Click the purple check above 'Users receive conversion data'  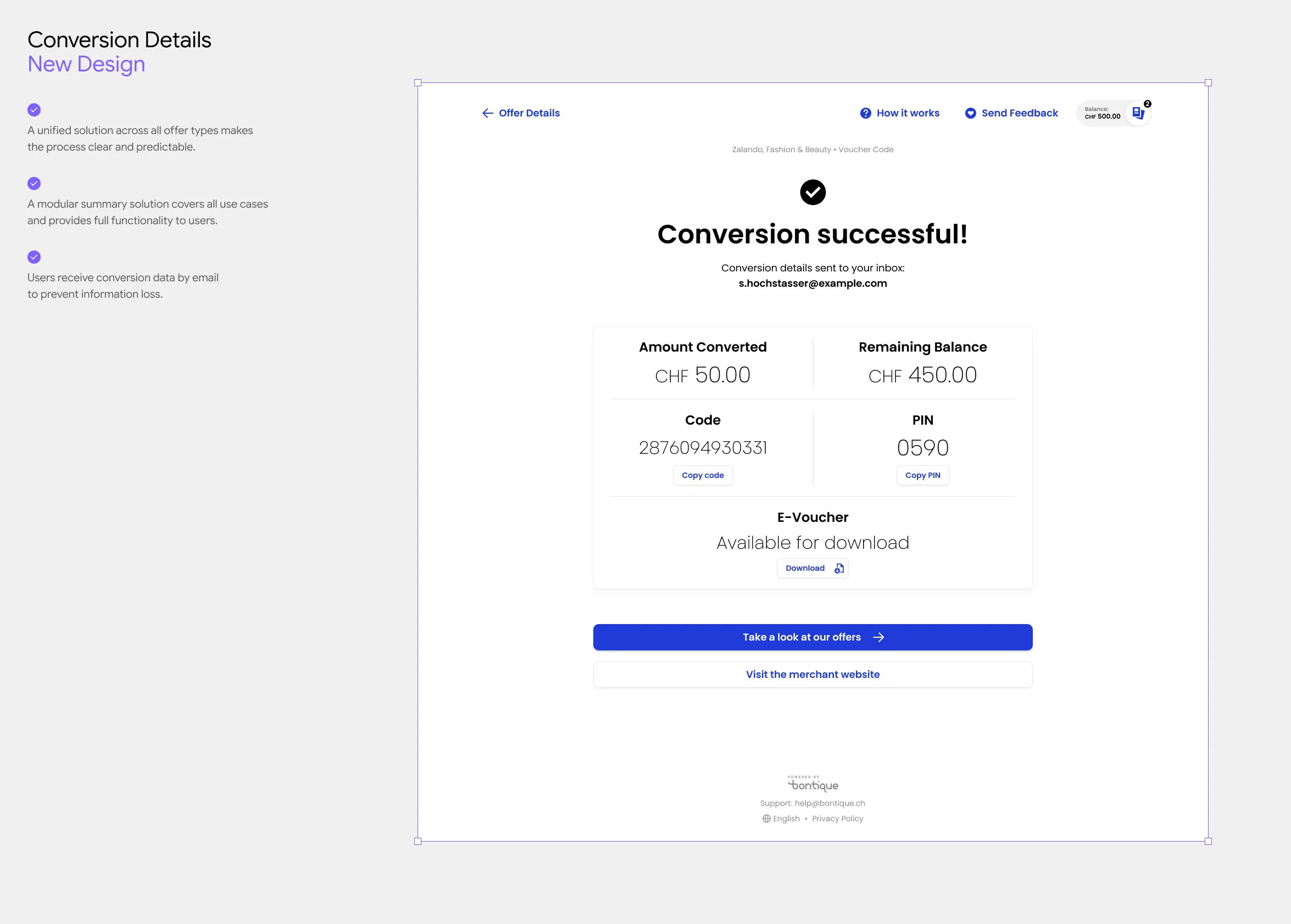tap(34, 257)
